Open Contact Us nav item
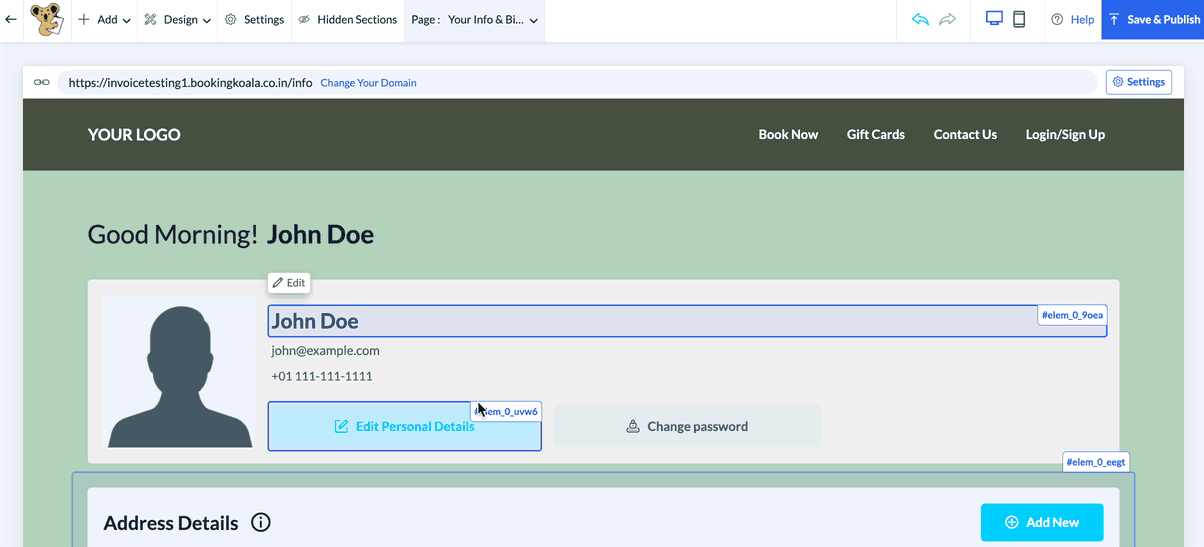Image resolution: width=1204 pixels, height=547 pixels. coord(965,134)
